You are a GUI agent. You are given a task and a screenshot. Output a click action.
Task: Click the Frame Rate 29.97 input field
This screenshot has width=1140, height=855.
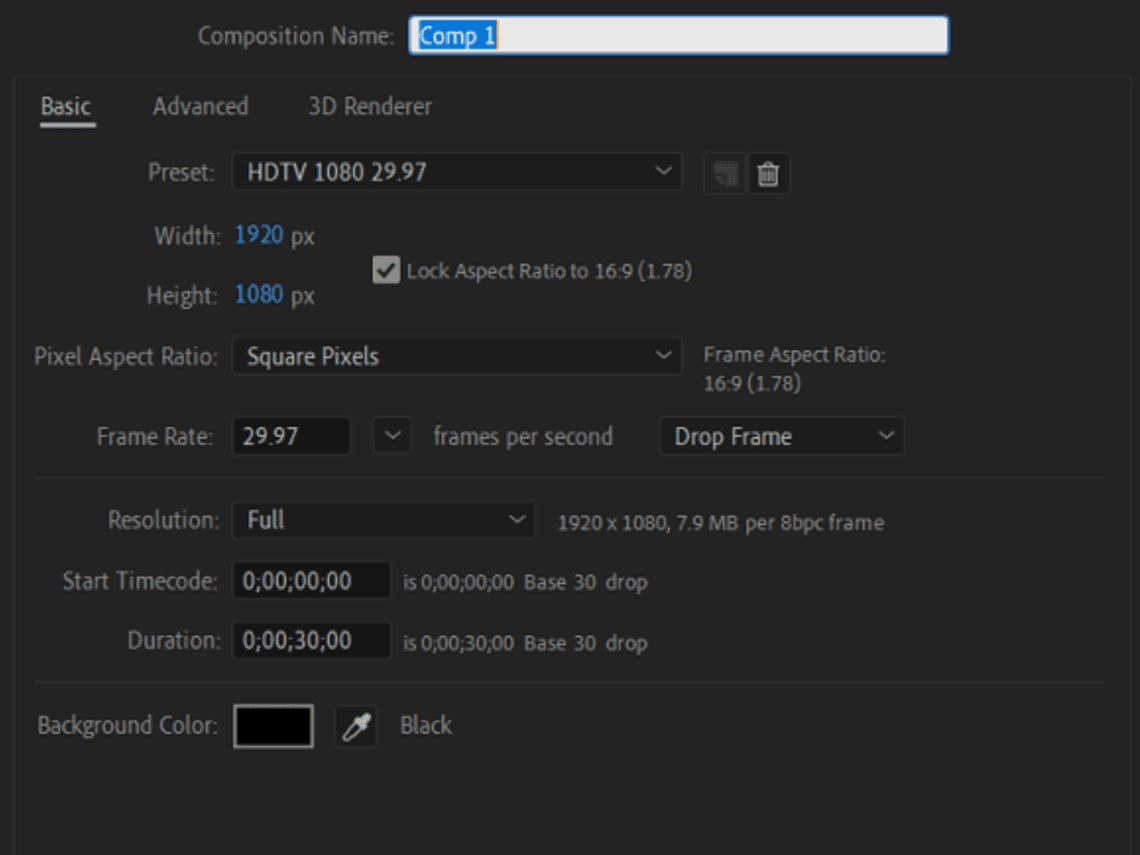[x=291, y=436]
